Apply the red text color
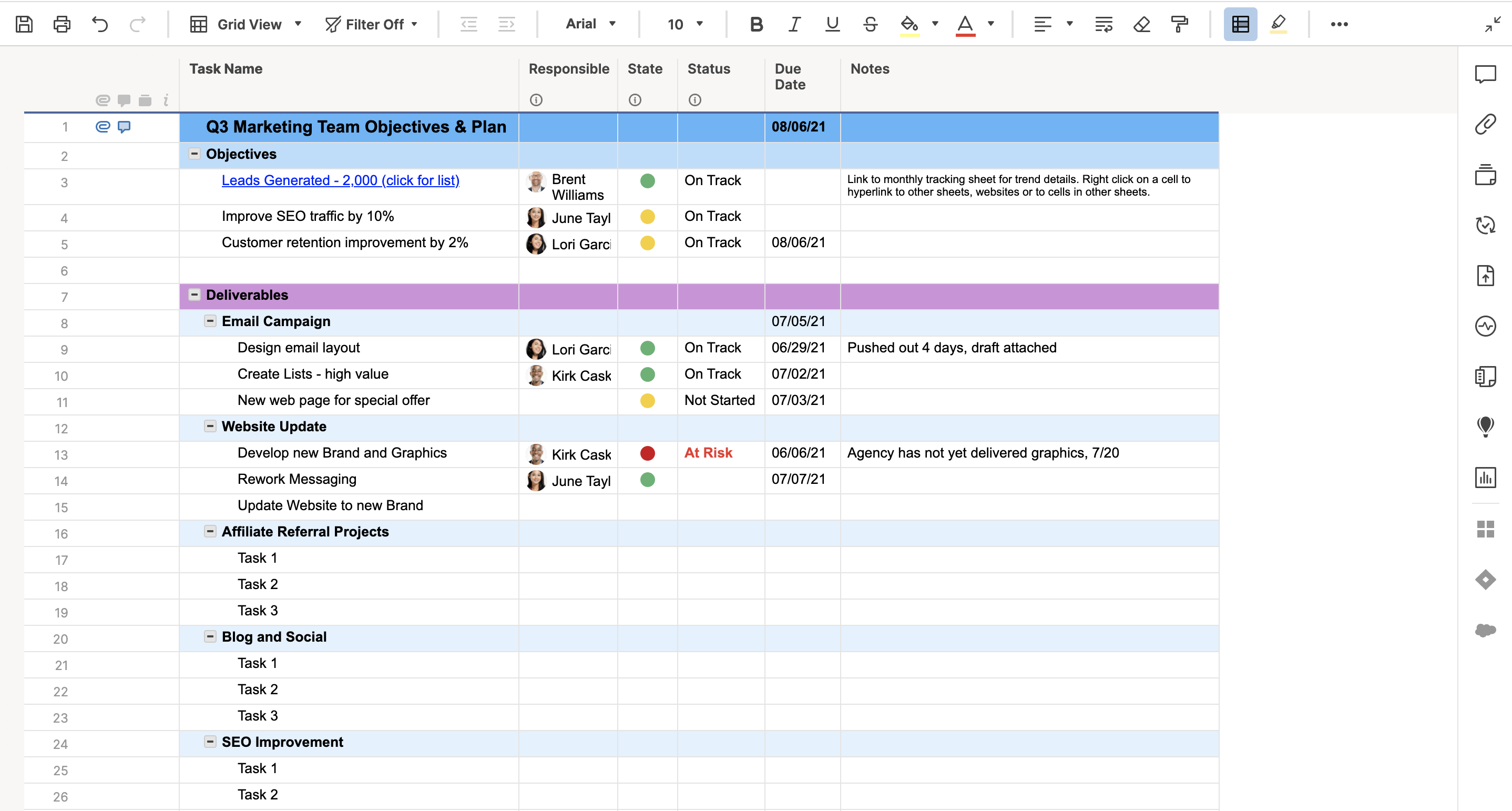This screenshot has width=1512, height=811. [x=965, y=25]
